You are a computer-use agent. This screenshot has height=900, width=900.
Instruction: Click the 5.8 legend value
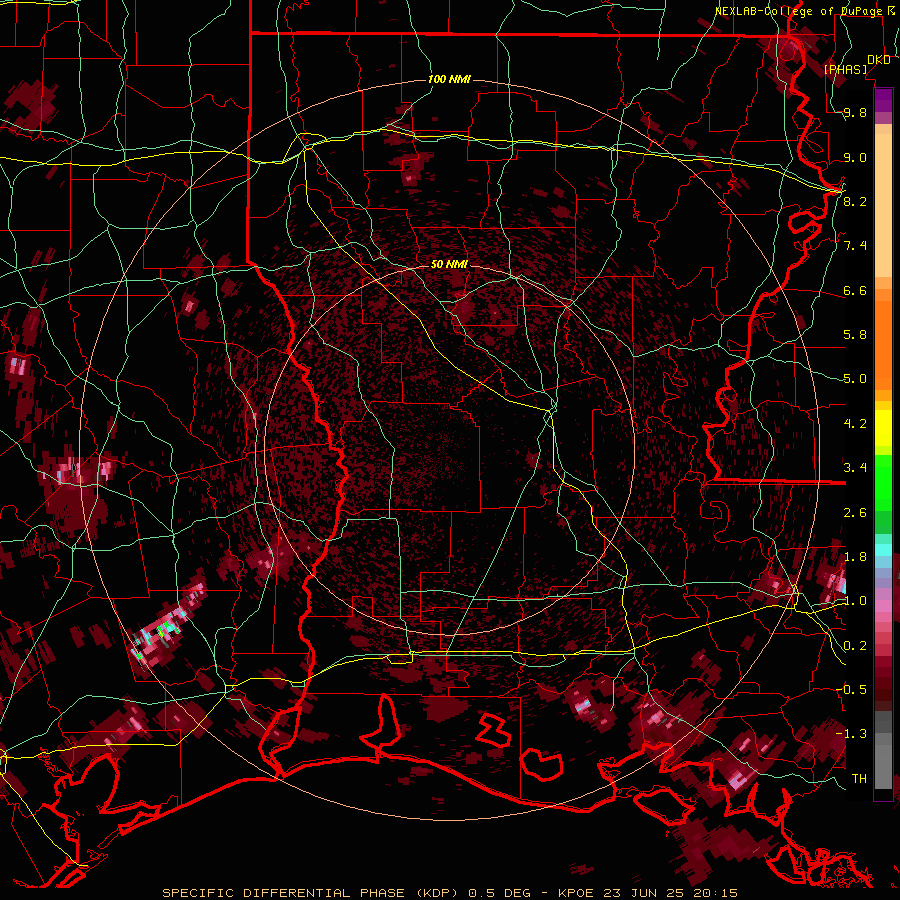(x=855, y=335)
